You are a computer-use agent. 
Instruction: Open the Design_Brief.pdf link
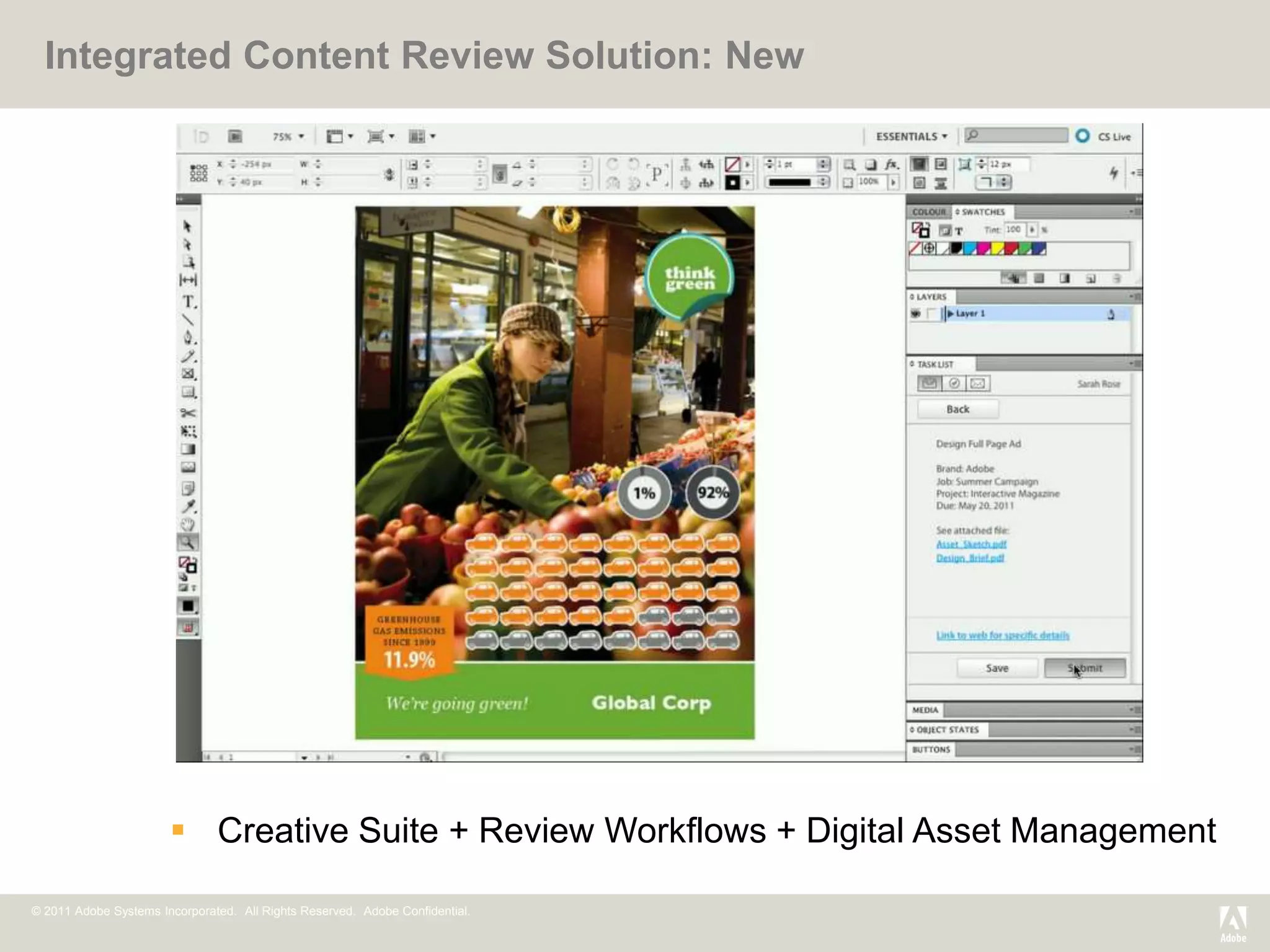pos(970,558)
